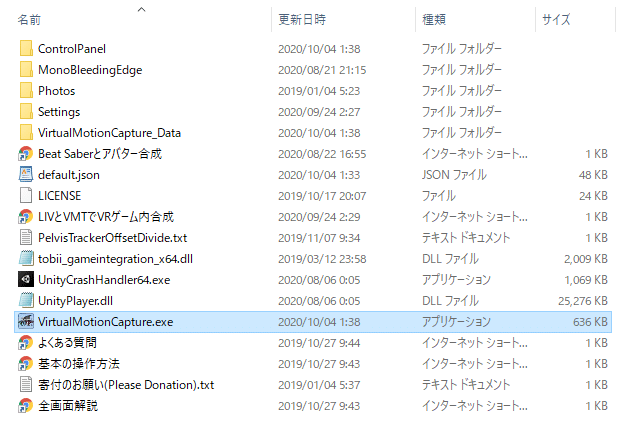Select the VirtualMotionCapture_Data folder name

pos(109,133)
